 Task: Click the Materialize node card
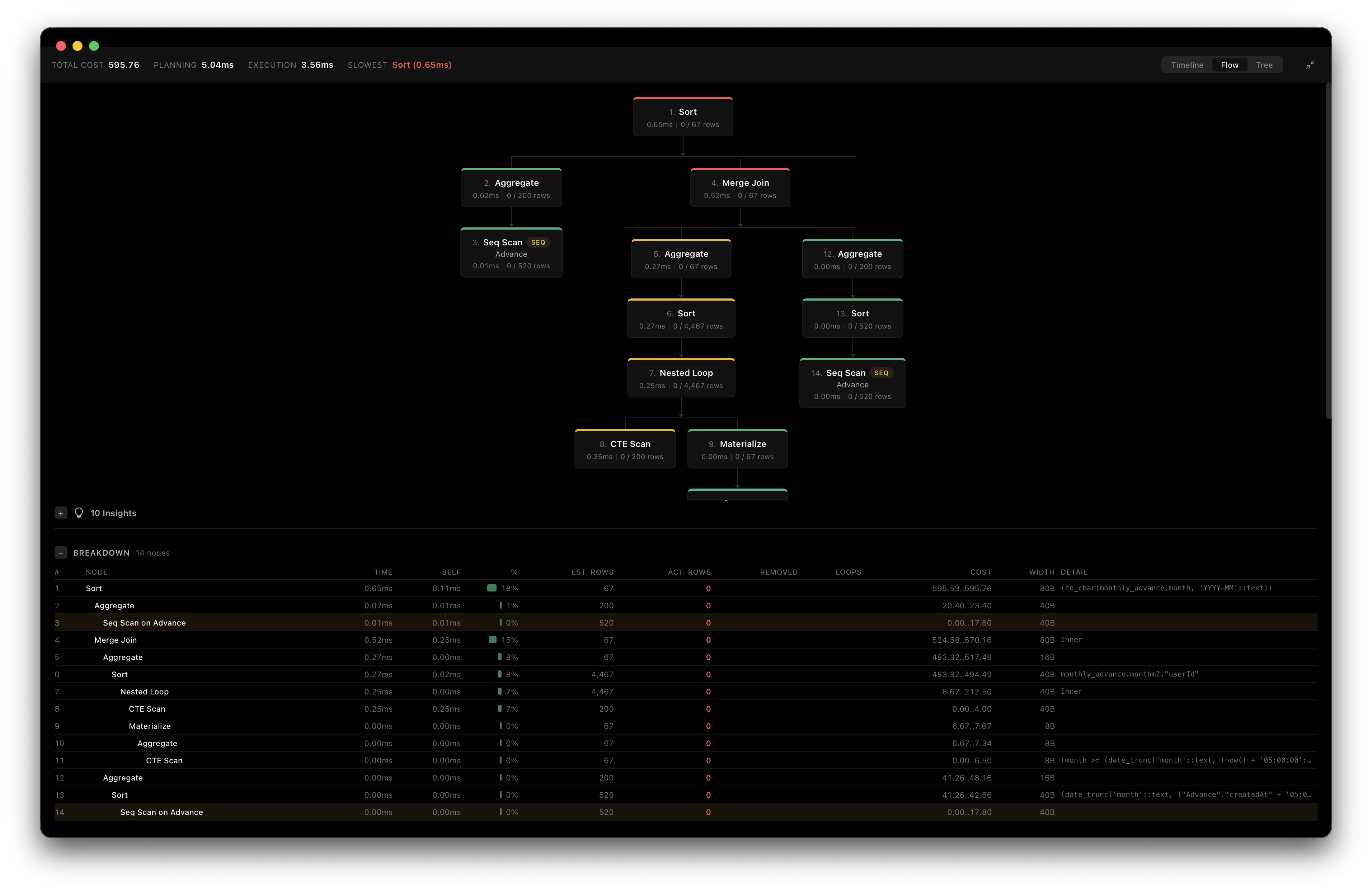click(x=737, y=449)
